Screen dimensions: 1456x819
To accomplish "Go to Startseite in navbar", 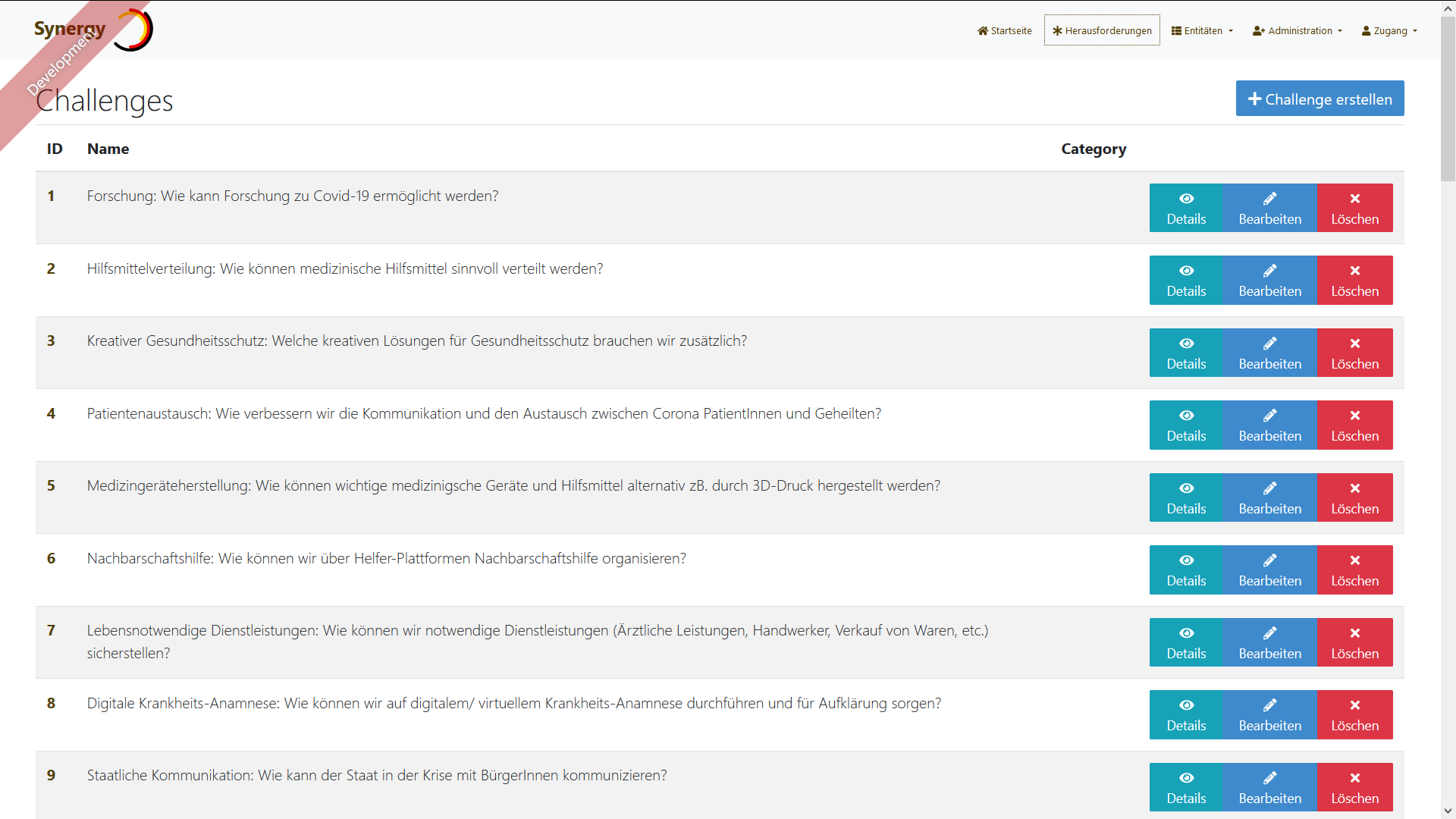I will (1004, 30).
